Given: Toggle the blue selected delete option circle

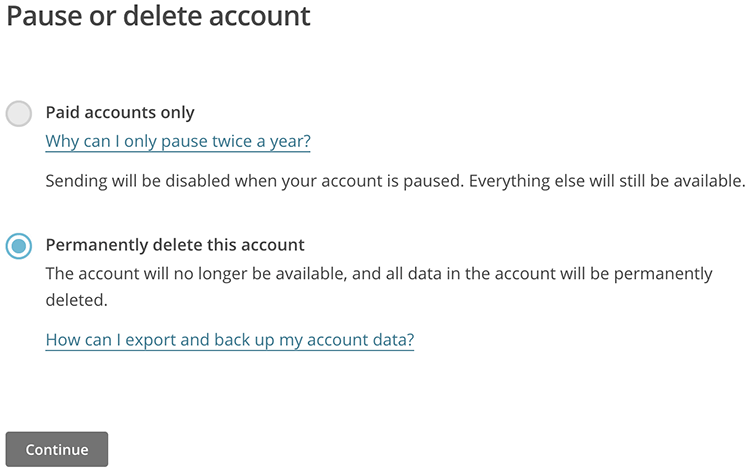Looking at the screenshot, I should click(x=19, y=246).
